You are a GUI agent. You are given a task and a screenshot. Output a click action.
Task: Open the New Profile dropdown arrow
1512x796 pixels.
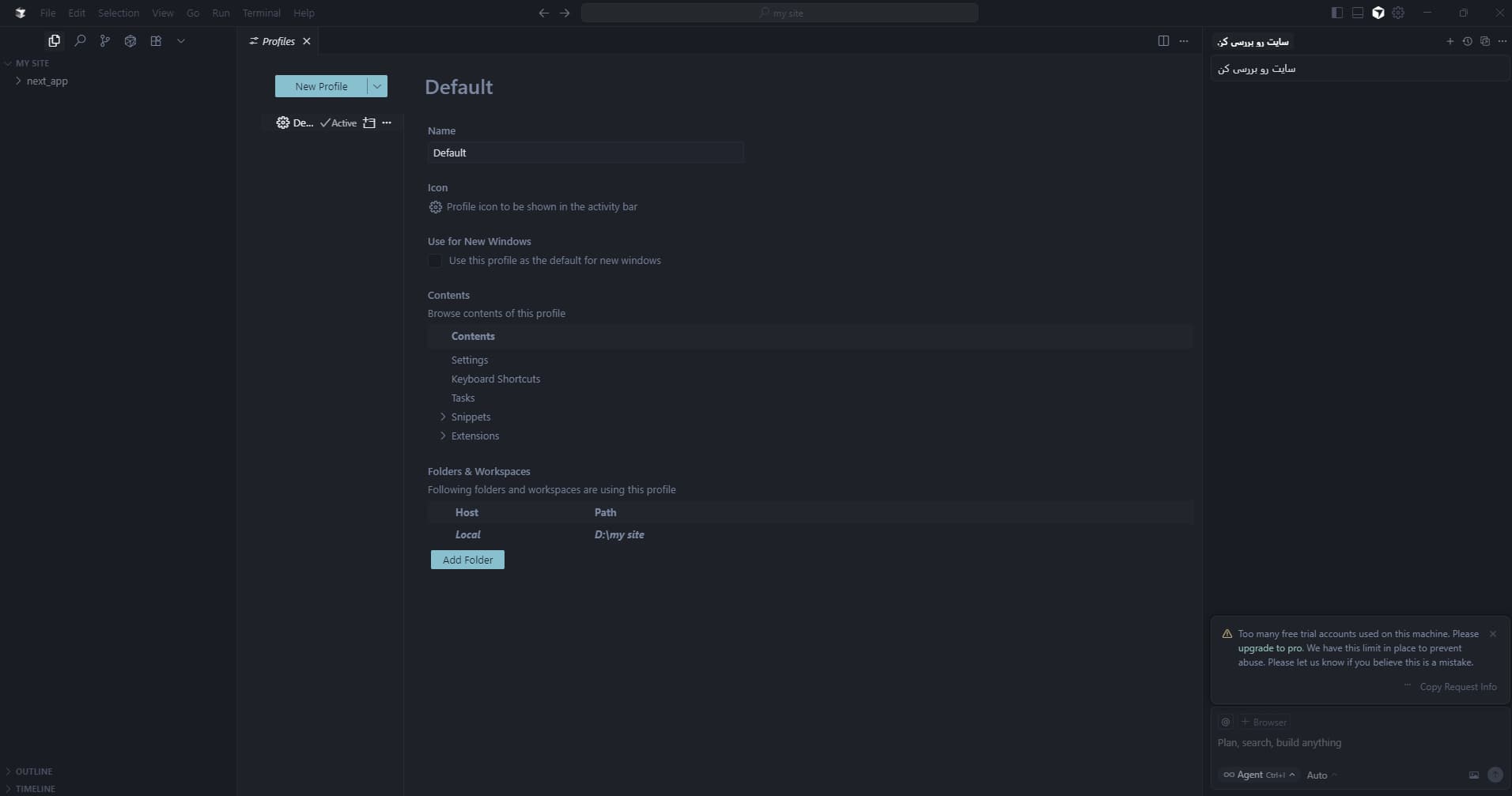377,86
